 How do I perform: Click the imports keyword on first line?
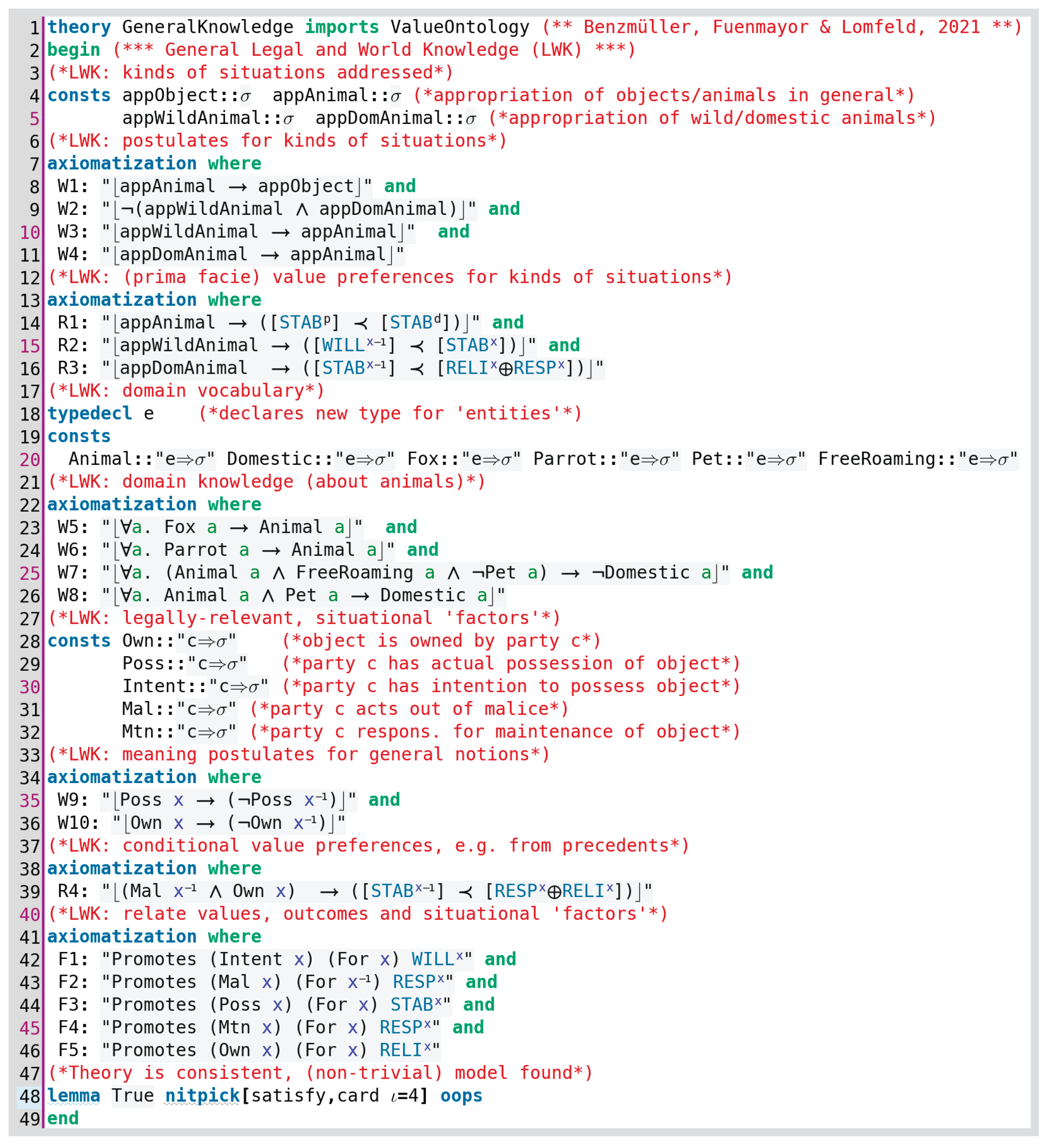(x=341, y=27)
